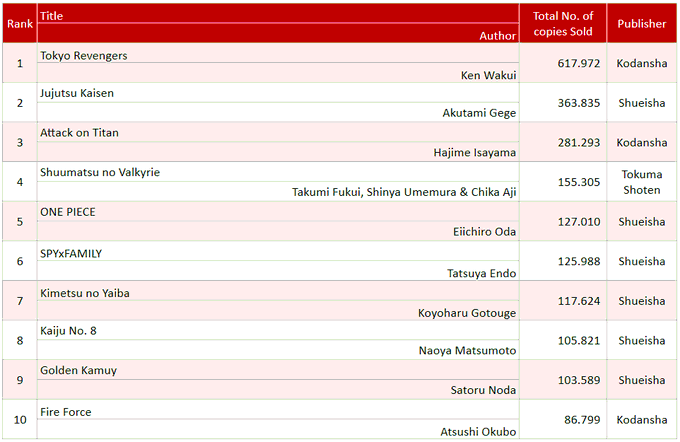
Task: Select the Fire Force title cell
Action: [278, 409]
